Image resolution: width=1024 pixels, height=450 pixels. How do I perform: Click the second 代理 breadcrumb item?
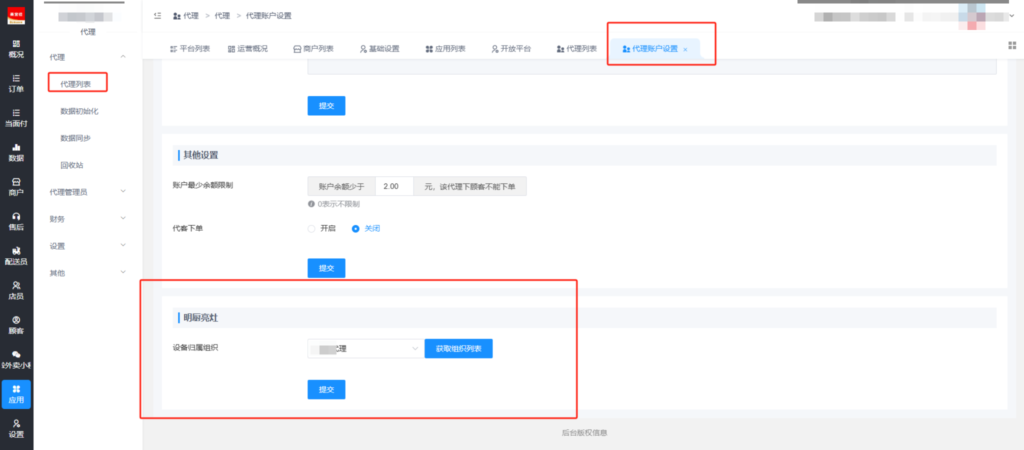pyautogui.click(x=223, y=16)
